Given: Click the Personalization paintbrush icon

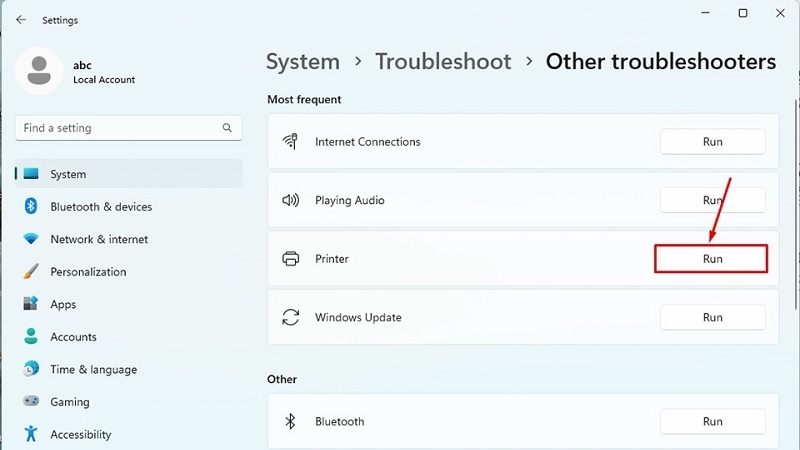Looking at the screenshot, I should pyautogui.click(x=31, y=271).
